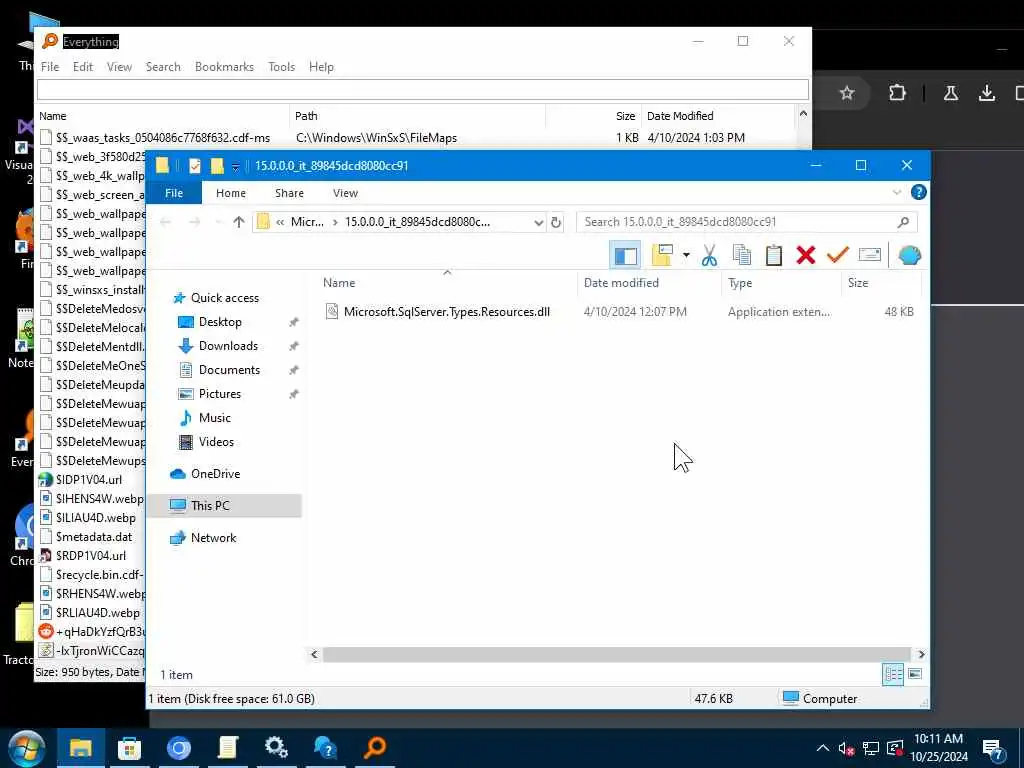Click the Paste clipboard icon
This screenshot has height=768, width=1024.
(774, 255)
